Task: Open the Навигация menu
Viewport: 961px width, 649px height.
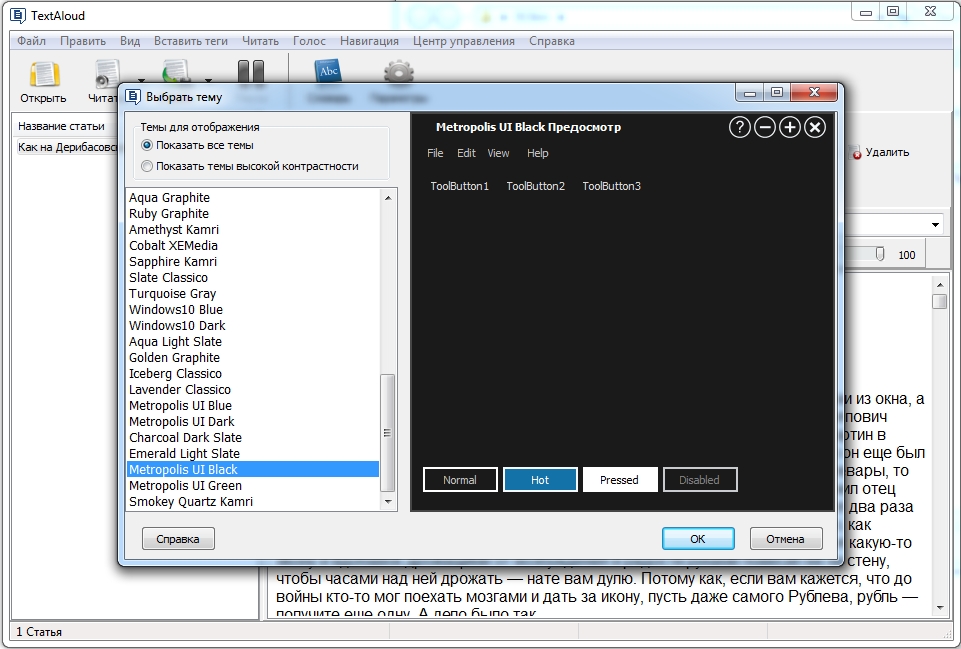Action: click(x=369, y=41)
